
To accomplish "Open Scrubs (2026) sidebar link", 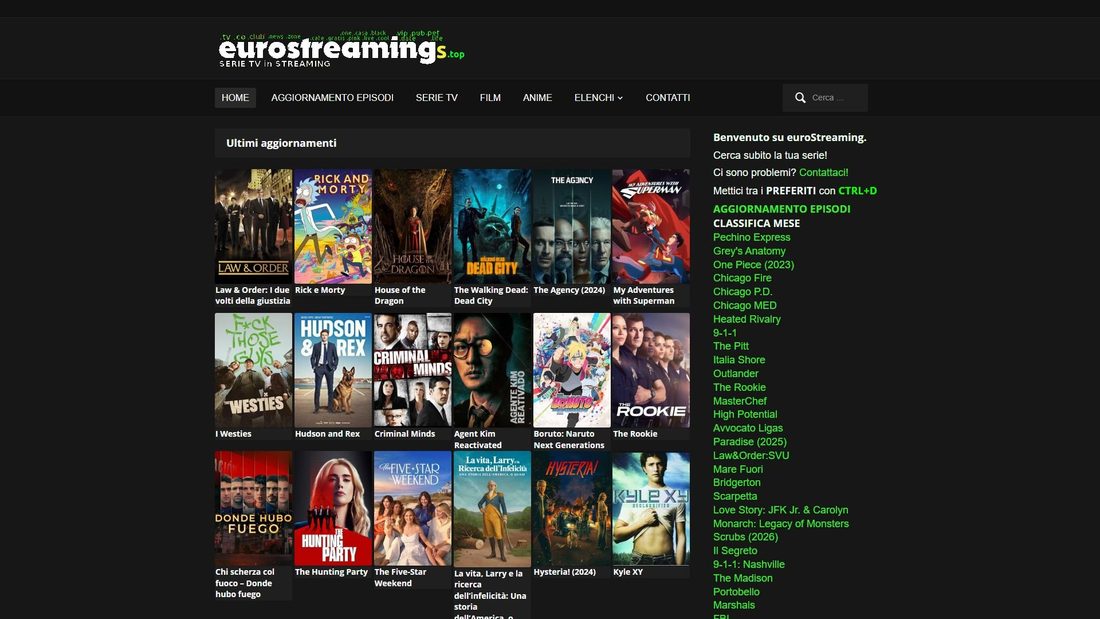I will click(x=746, y=537).
